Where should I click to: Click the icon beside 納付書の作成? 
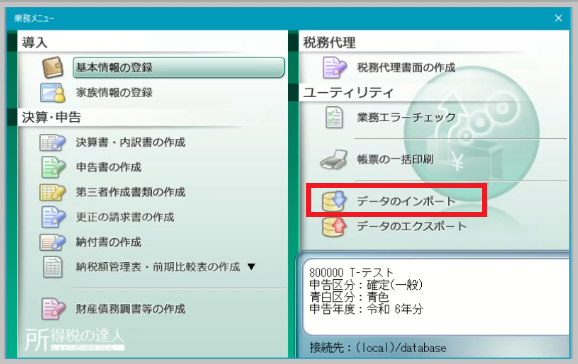click(x=53, y=242)
